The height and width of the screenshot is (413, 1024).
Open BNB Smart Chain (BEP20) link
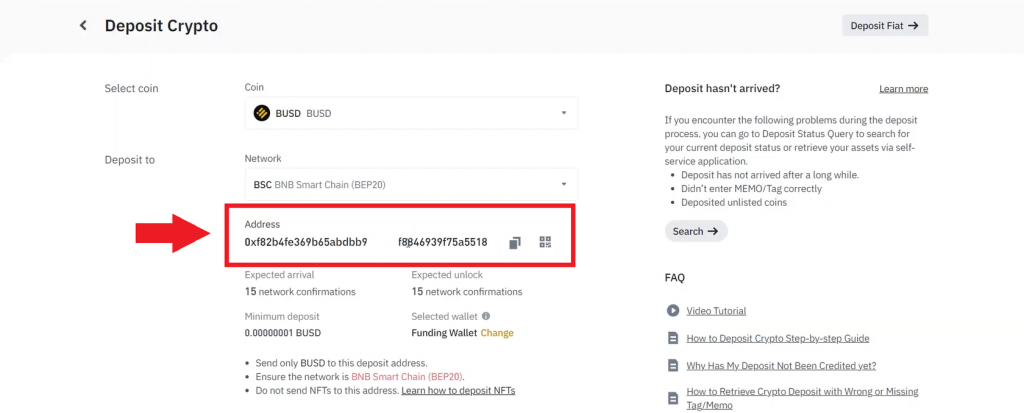[x=407, y=376]
